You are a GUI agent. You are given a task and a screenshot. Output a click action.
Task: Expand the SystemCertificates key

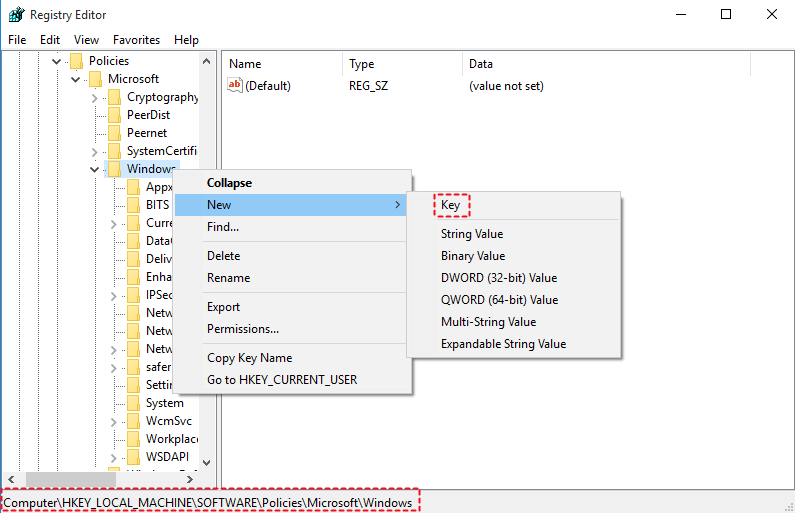[95, 152]
